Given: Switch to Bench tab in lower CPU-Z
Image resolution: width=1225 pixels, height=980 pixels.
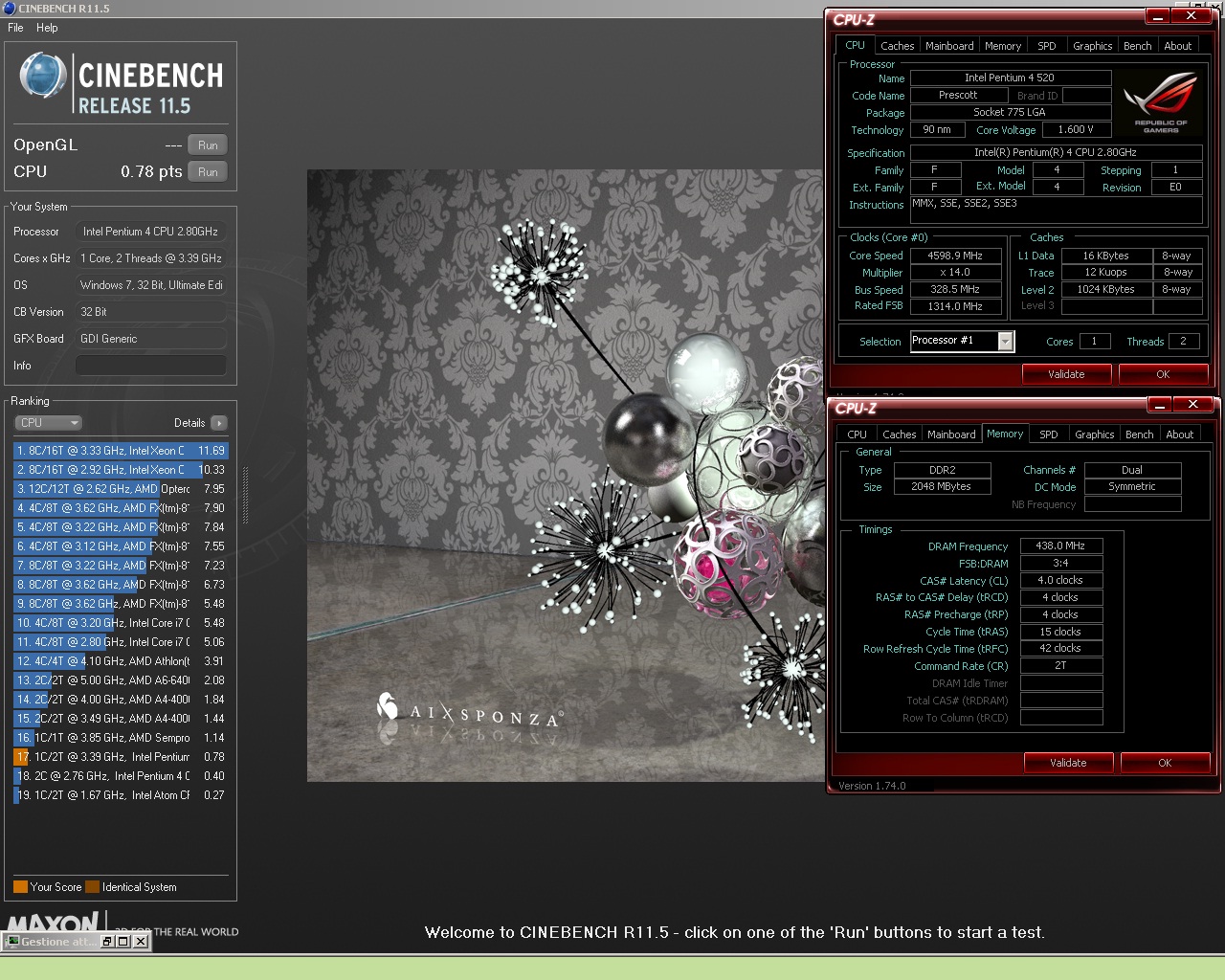Looking at the screenshot, I should coord(1140,434).
